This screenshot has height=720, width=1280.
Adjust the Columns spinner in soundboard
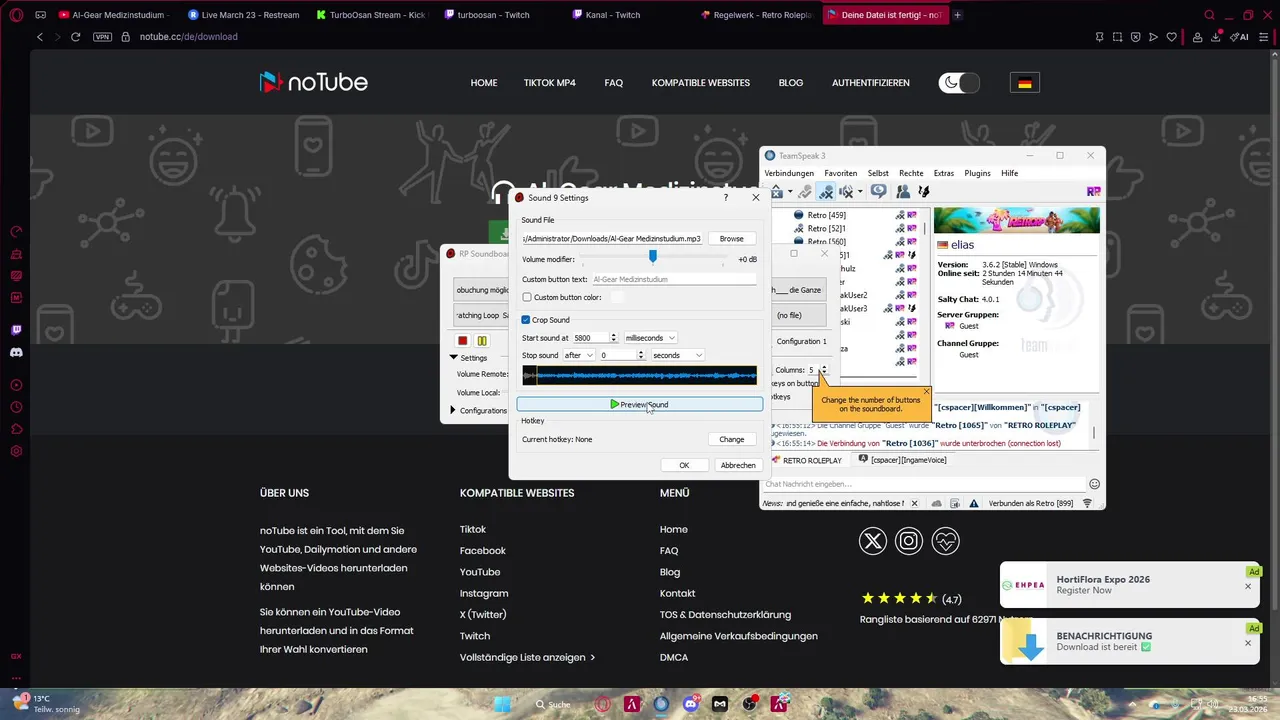(x=823, y=370)
